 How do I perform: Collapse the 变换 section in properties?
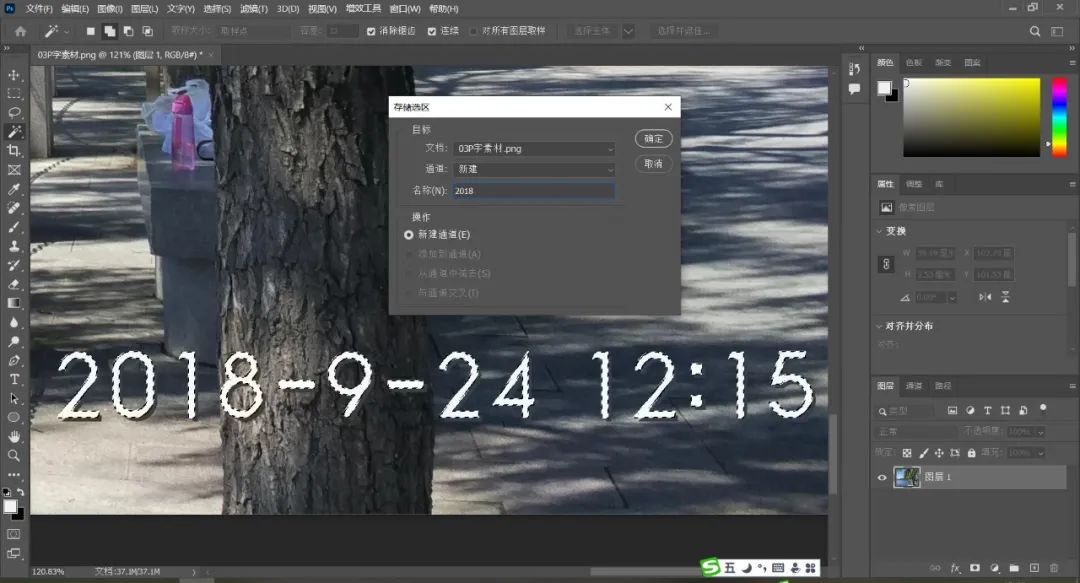click(x=878, y=231)
